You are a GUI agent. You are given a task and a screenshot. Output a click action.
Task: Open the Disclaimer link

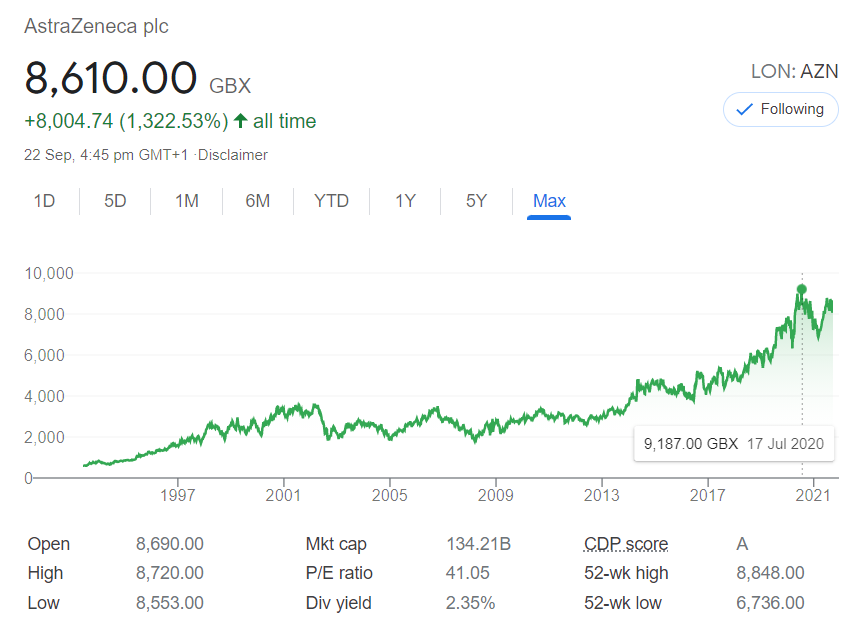click(233, 155)
